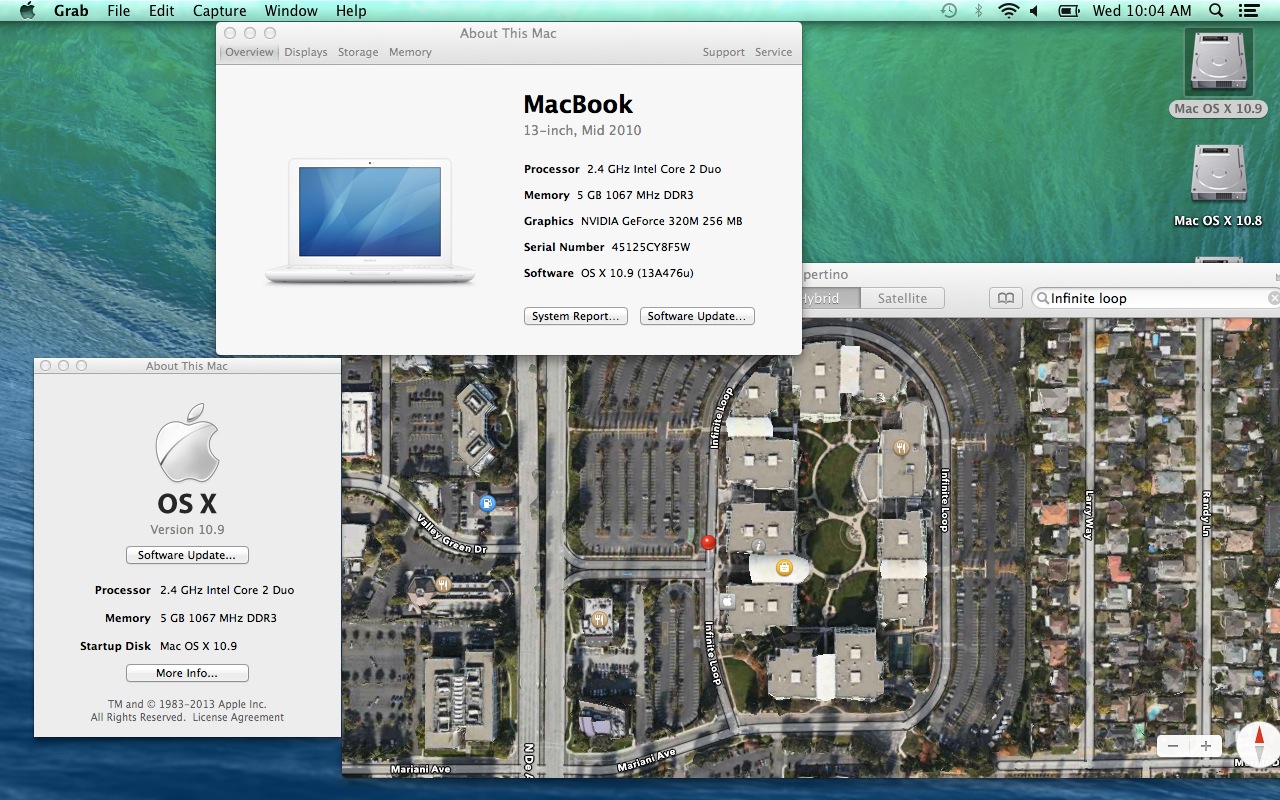Click the large Apple logo above OS X
The width and height of the screenshot is (1280, 800).
click(x=187, y=443)
